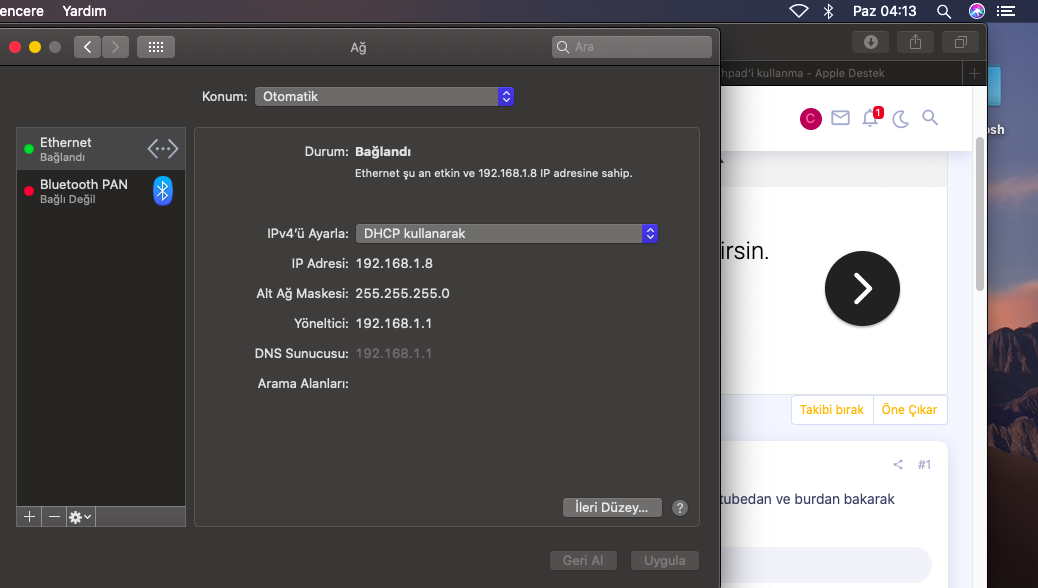
Task: Open the envelope message icon on webpage
Action: [x=840, y=117]
